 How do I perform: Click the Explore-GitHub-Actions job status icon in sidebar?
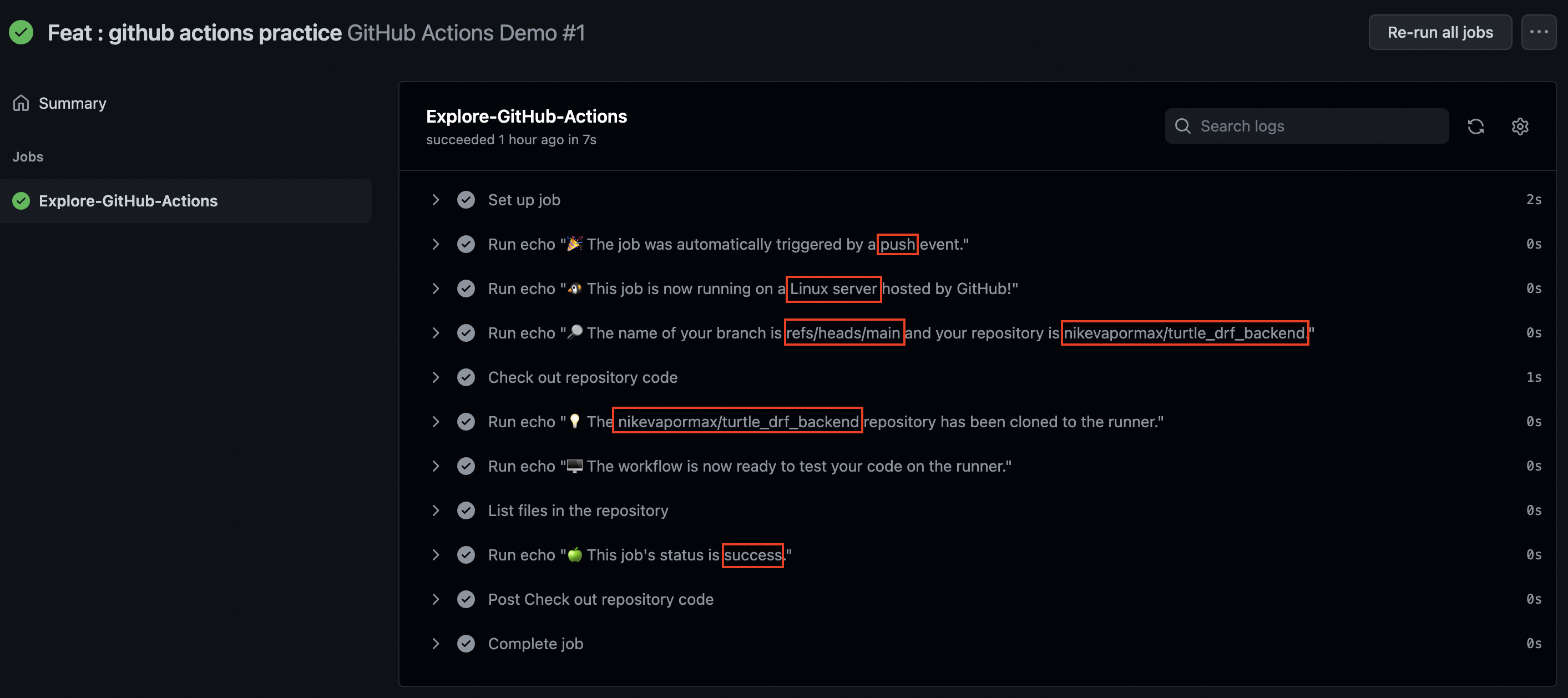pos(21,201)
